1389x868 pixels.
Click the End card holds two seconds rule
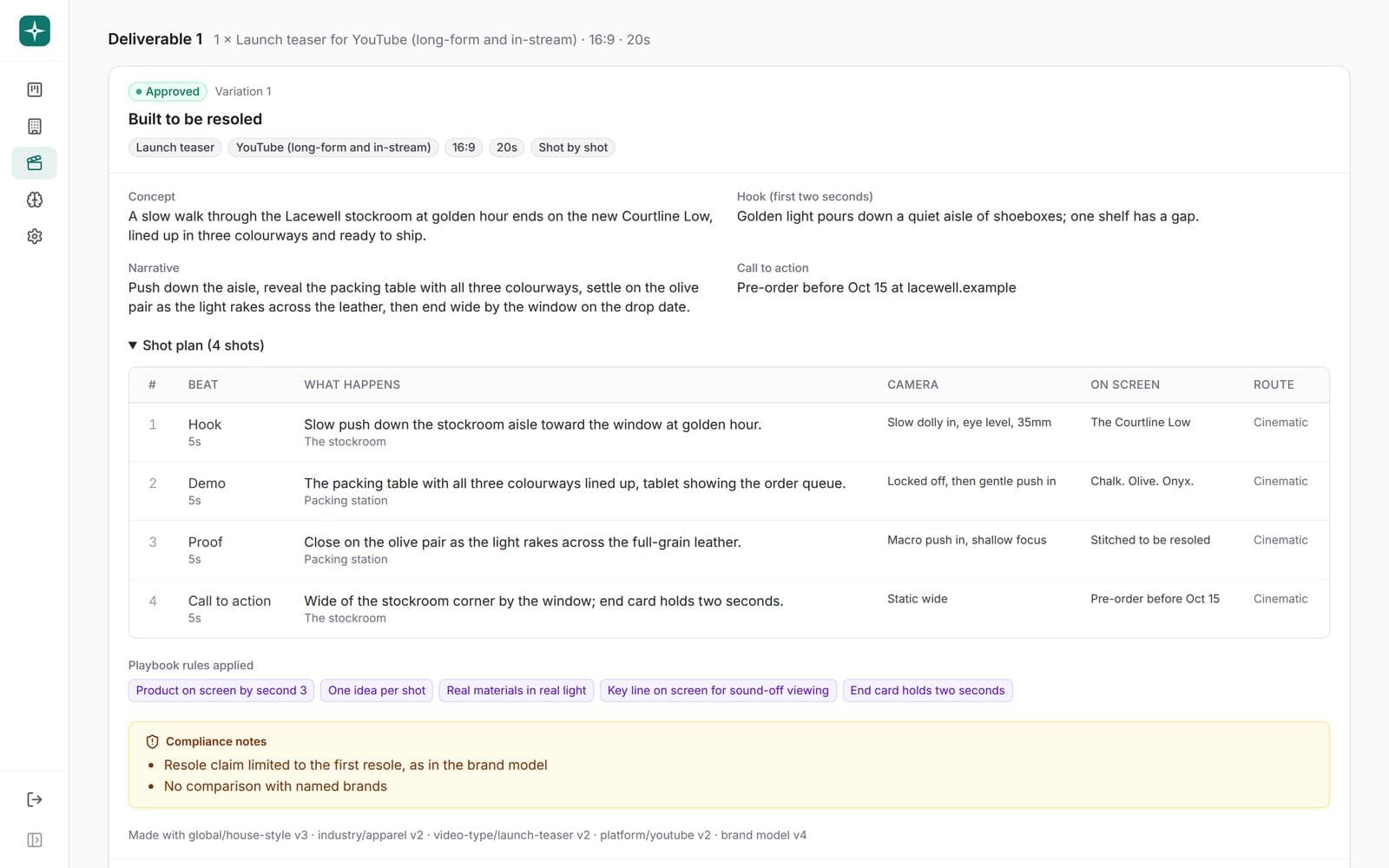coord(927,690)
